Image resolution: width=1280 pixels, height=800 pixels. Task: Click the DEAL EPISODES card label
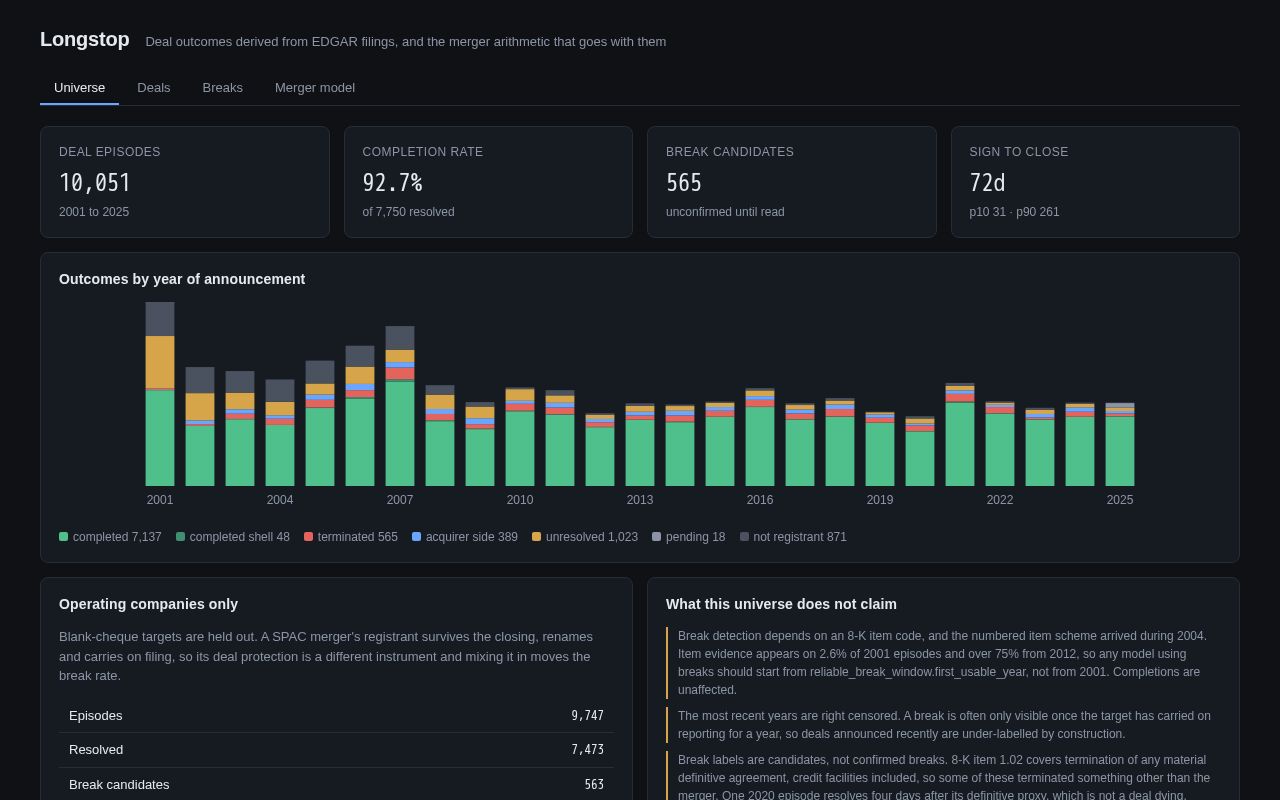pyautogui.click(x=110, y=152)
